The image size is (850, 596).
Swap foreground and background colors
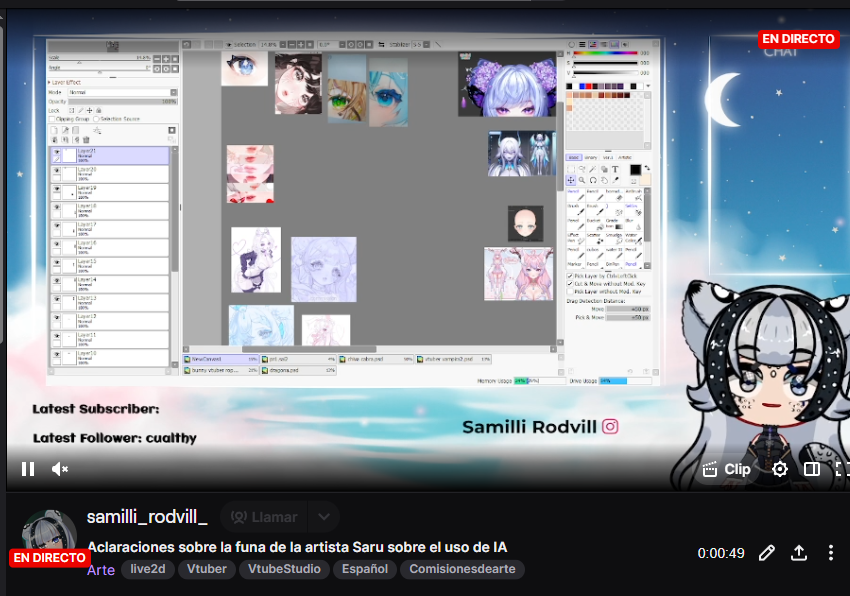[647, 168]
